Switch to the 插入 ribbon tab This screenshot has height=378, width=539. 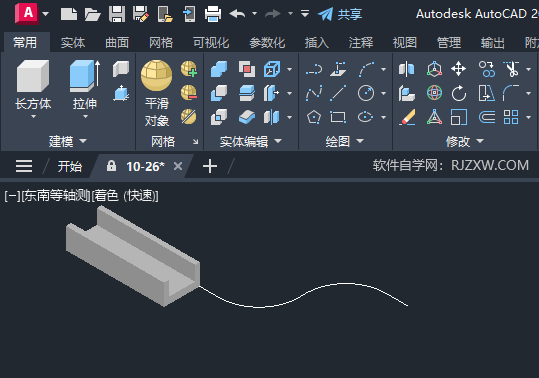(x=317, y=43)
